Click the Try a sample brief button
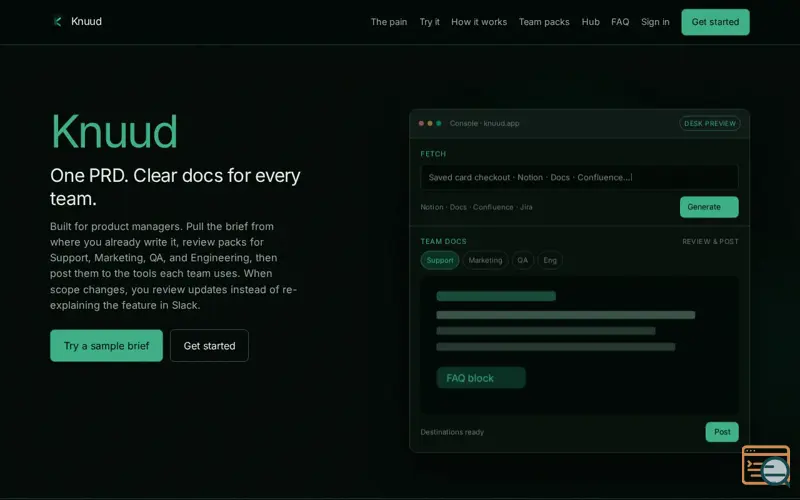This screenshot has width=800, height=500. coord(106,345)
